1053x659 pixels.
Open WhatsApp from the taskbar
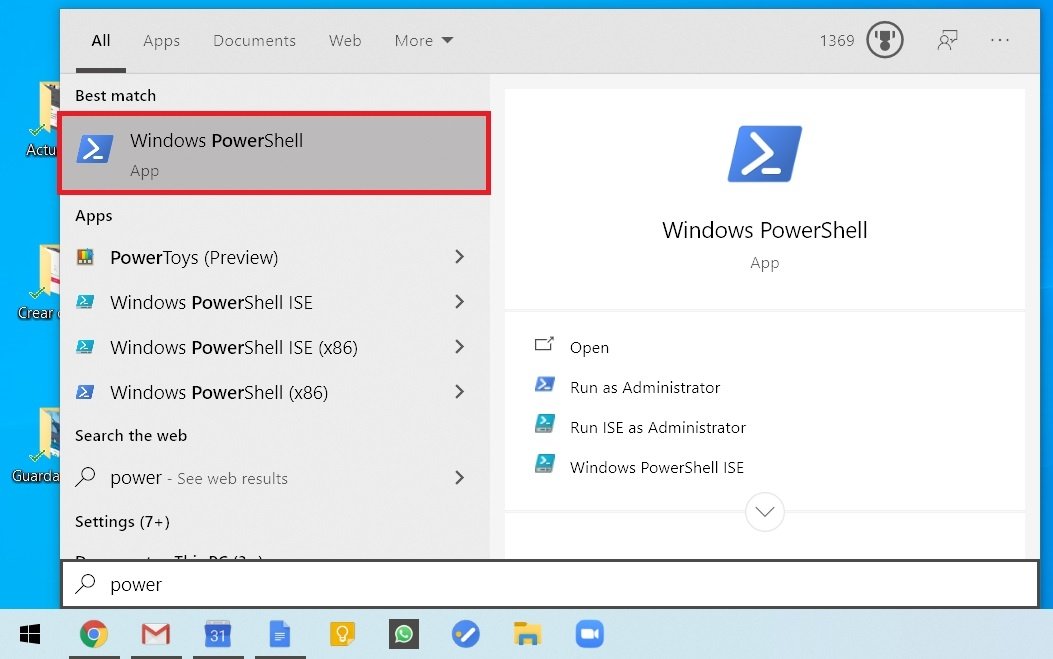tap(404, 634)
